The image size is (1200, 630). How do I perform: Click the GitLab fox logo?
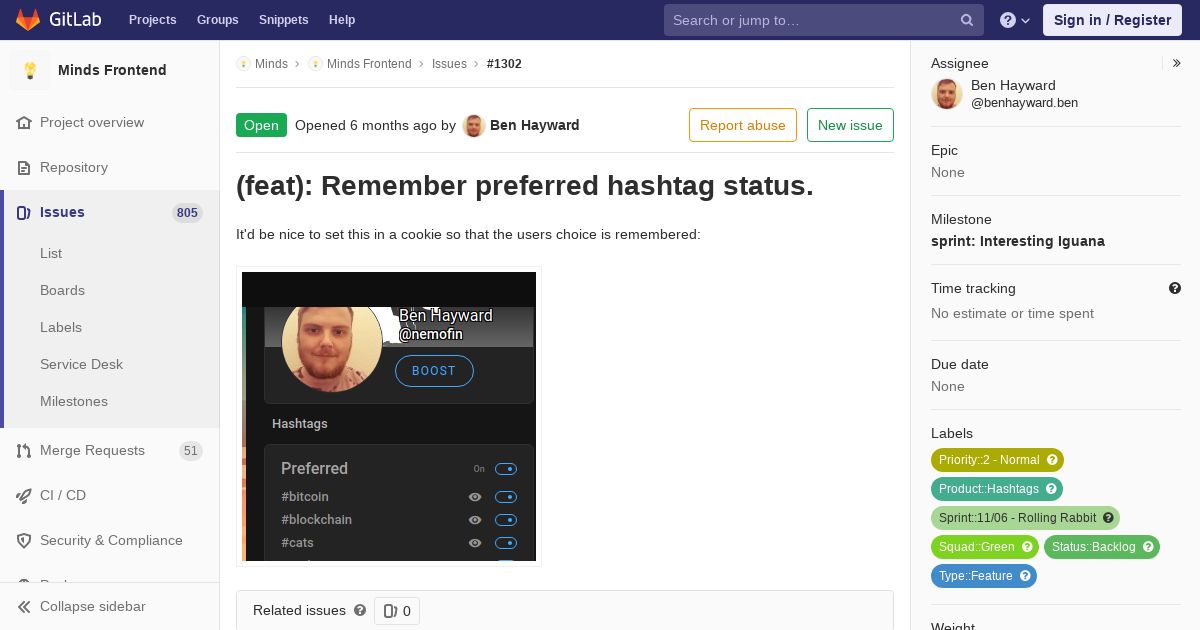28,19
